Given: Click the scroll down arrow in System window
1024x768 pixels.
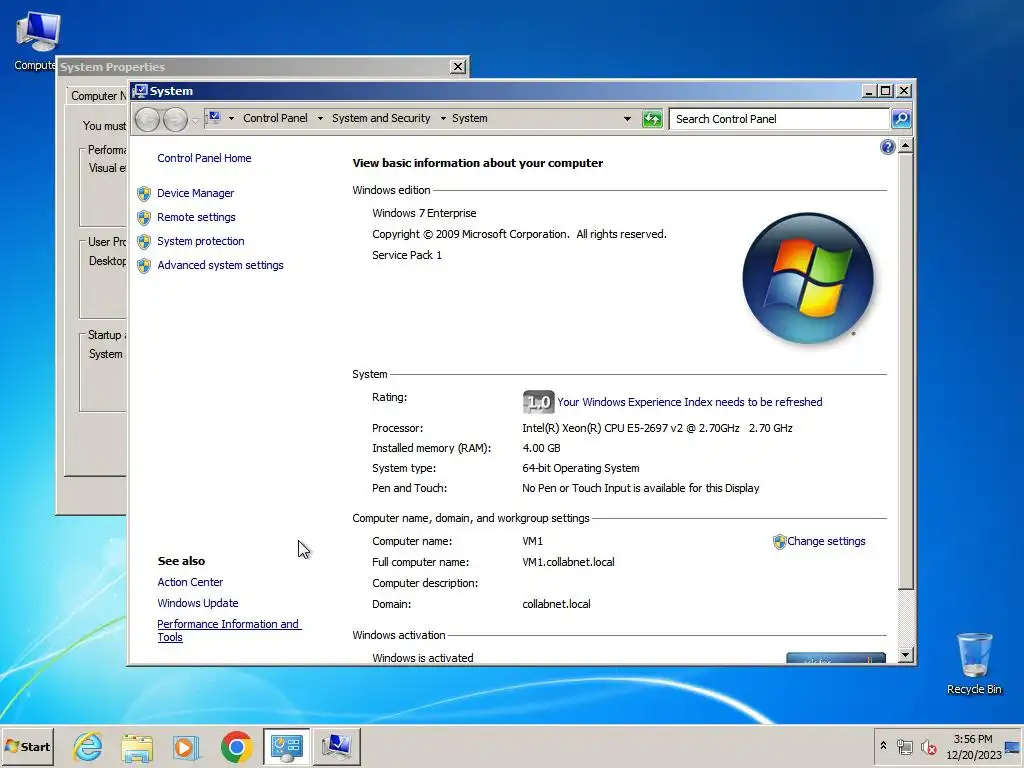Looking at the screenshot, I should (905, 655).
